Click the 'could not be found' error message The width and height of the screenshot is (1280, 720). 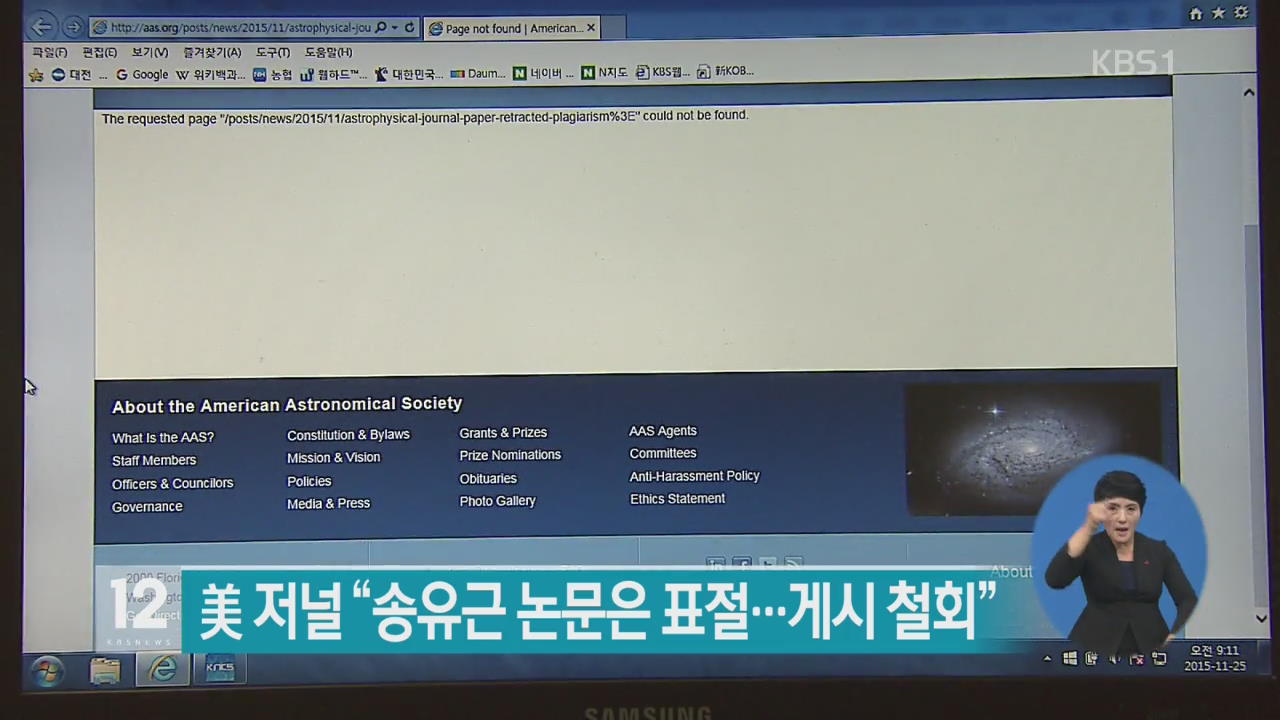pyautogui.click(x=425, y=117)
